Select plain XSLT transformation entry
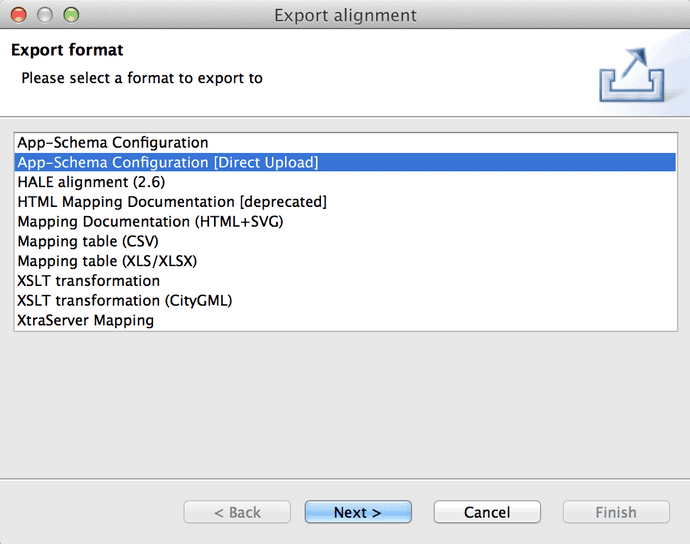690x544 pixels. [x=345, y=281]
